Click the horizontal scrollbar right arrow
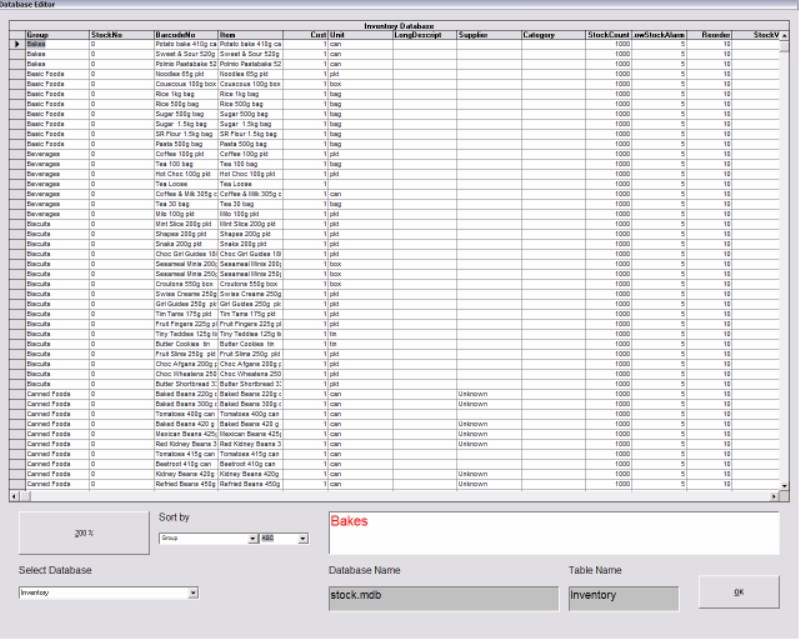800x640 pixels. [773, 496]
